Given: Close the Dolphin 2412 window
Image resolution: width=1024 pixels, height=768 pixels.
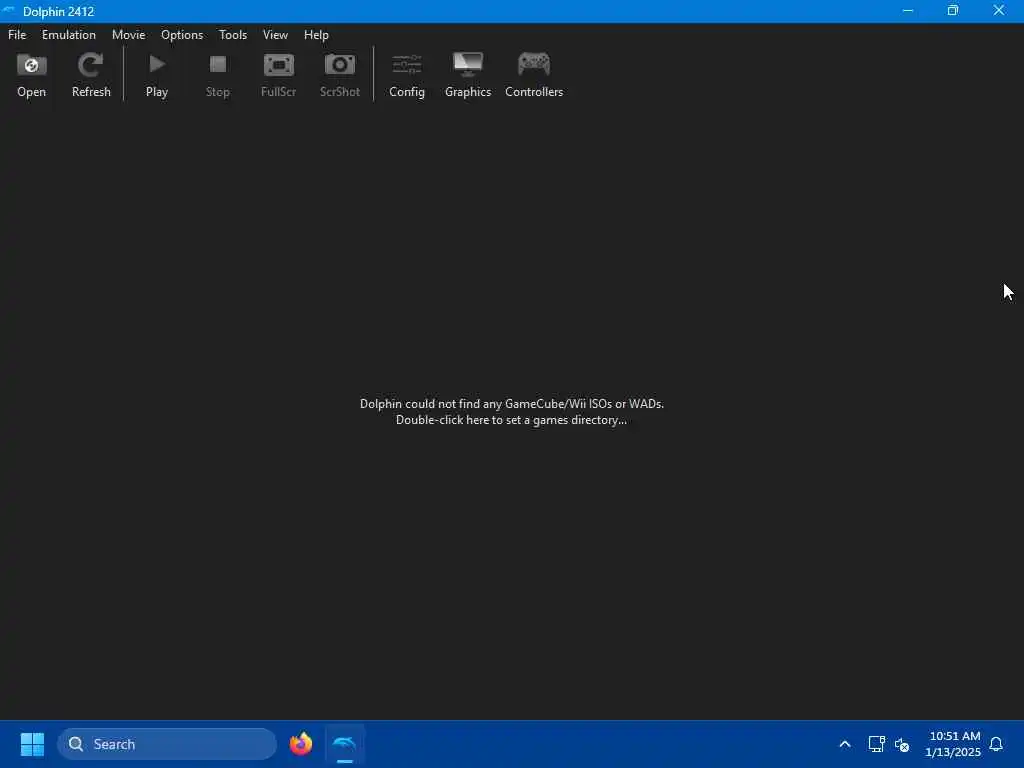Looking at the screenshot, I should click(x=999, y=11).
